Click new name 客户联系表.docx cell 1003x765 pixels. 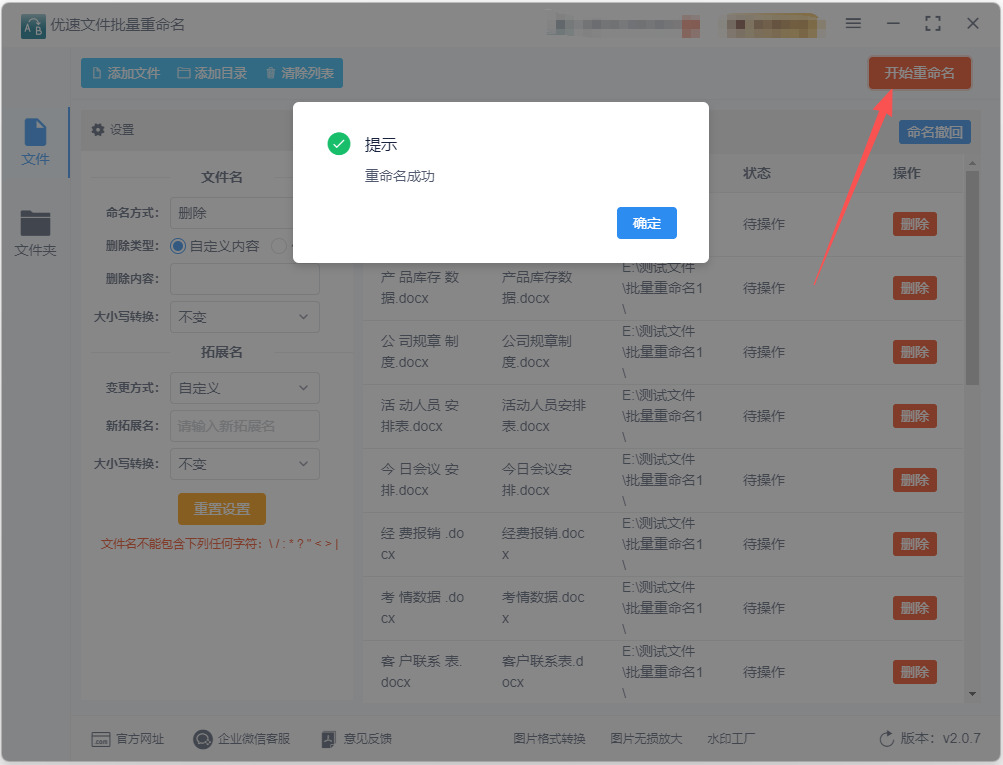pyautogui.click(x=542, y=672)
